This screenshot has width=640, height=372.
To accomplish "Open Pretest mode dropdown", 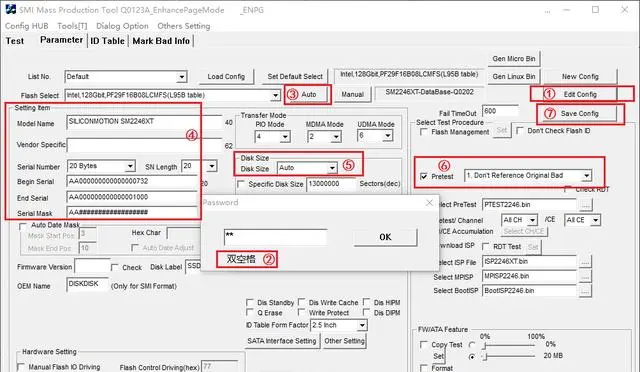I will (587, 176).
